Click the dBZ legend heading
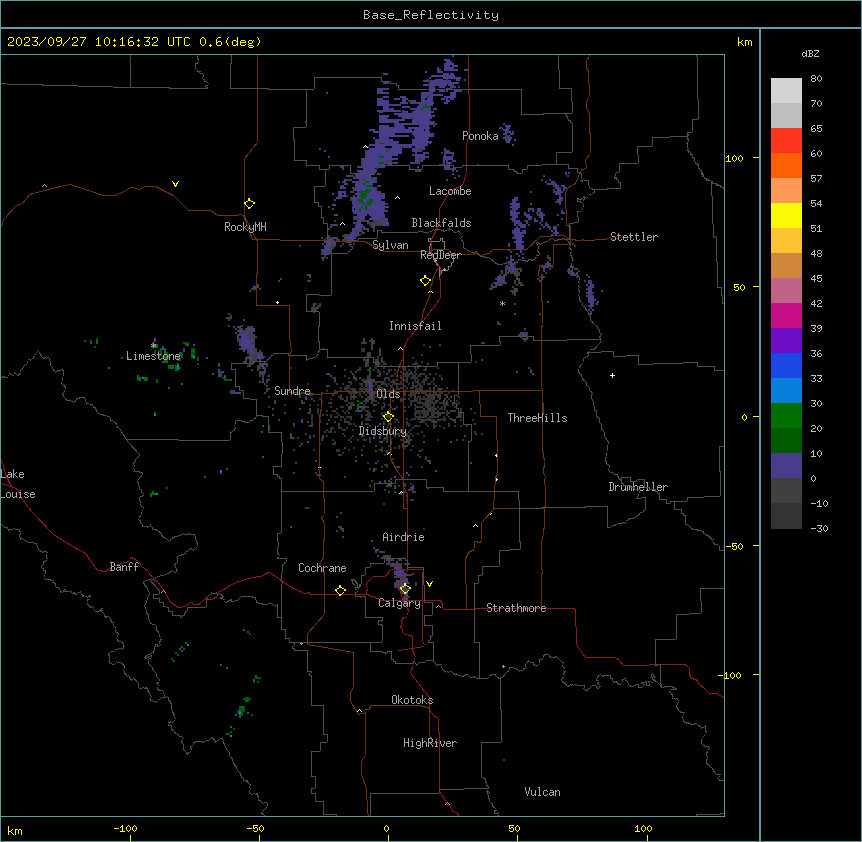The height and width of the screenshot is (842, 862). point(810,53)
